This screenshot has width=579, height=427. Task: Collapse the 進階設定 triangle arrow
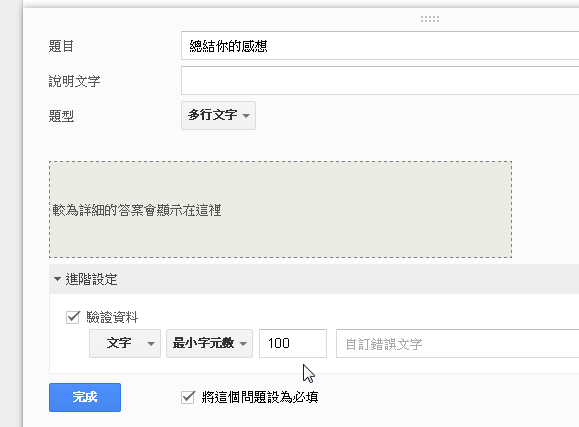click(x=57, y=279)
